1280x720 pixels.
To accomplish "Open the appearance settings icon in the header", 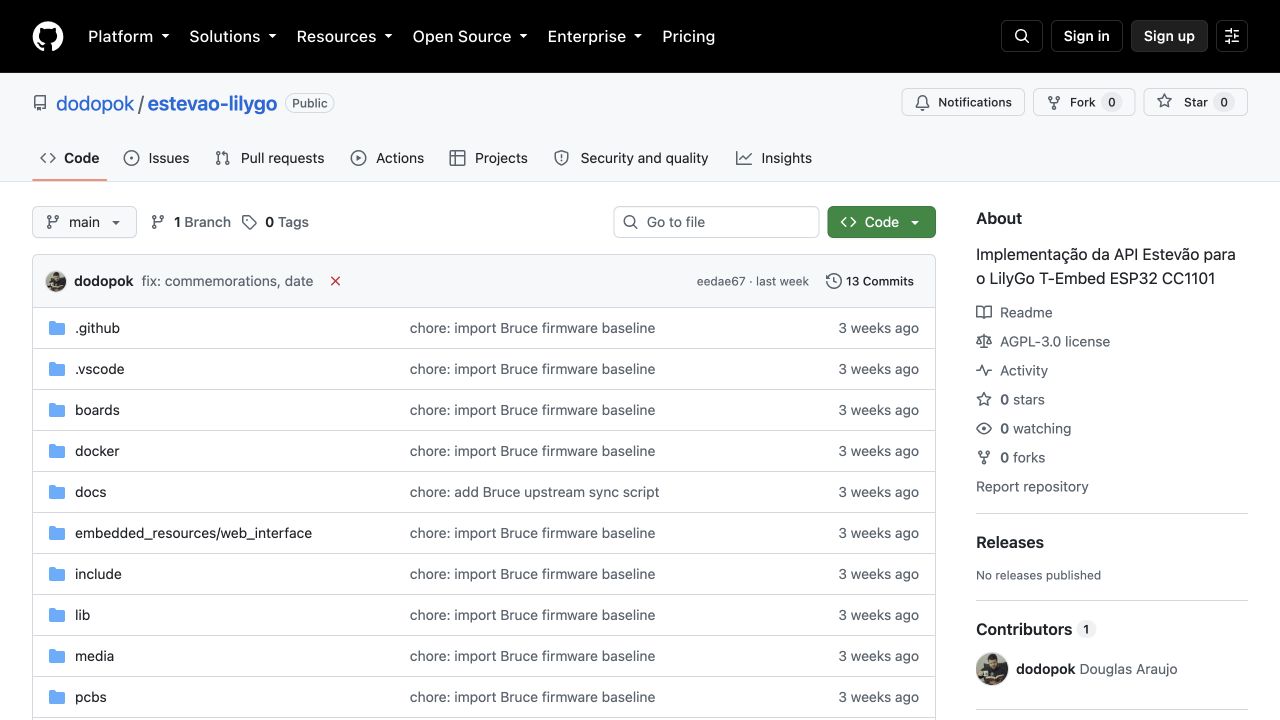I will (1232, 36).
